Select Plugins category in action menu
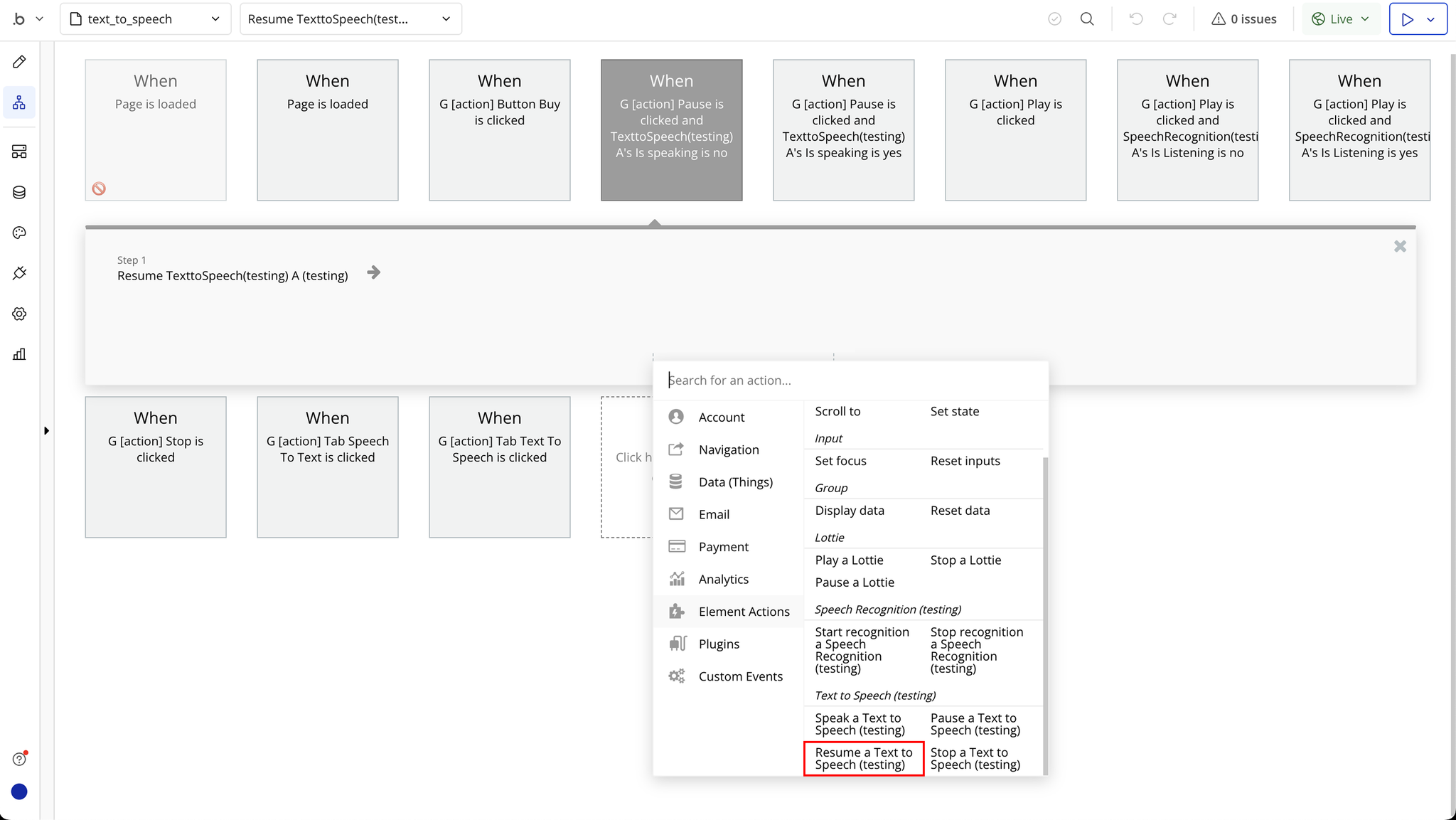 pos(719,644)
